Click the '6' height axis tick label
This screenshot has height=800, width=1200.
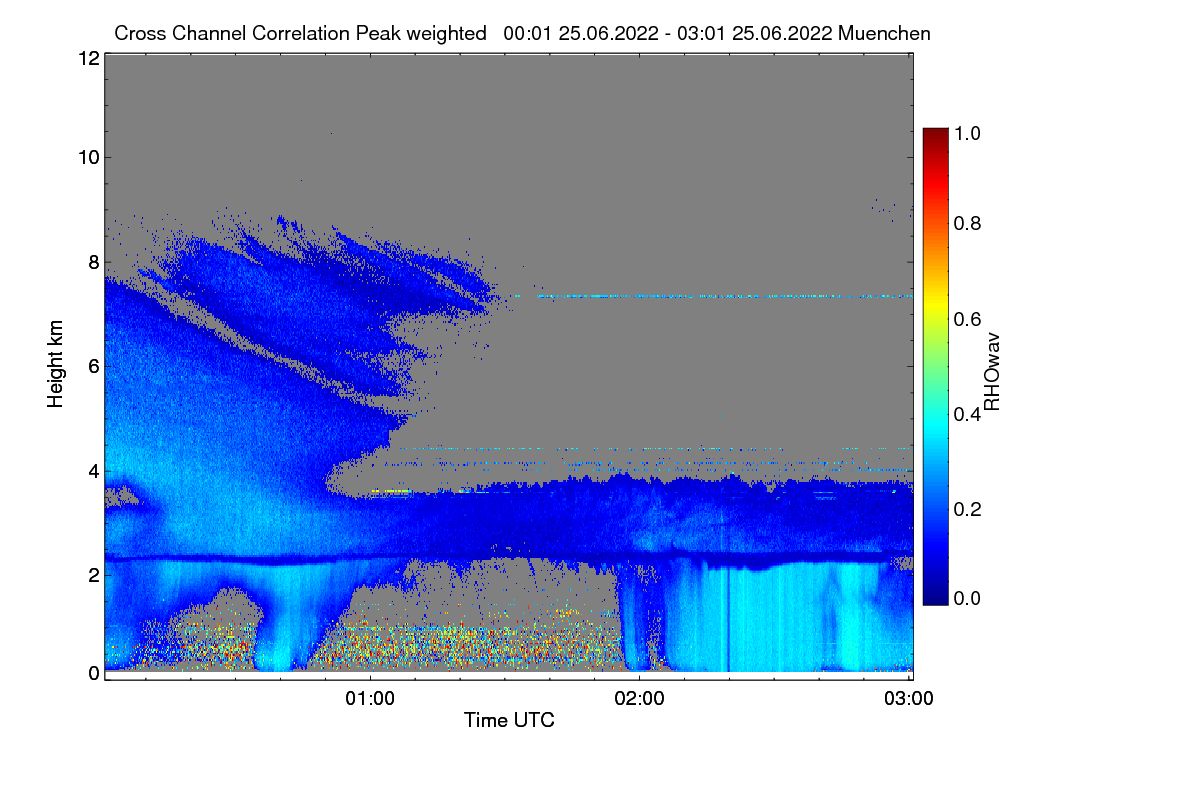pyautogui.click(x=92, y=366)
